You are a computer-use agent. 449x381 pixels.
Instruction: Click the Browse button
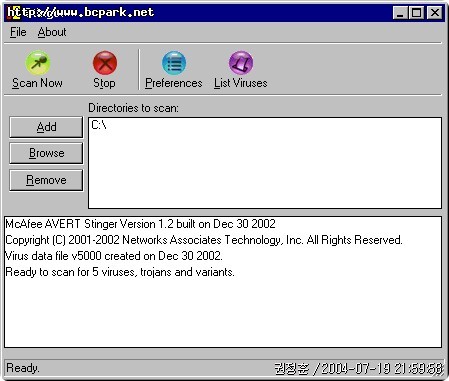(x=46, y=153)
